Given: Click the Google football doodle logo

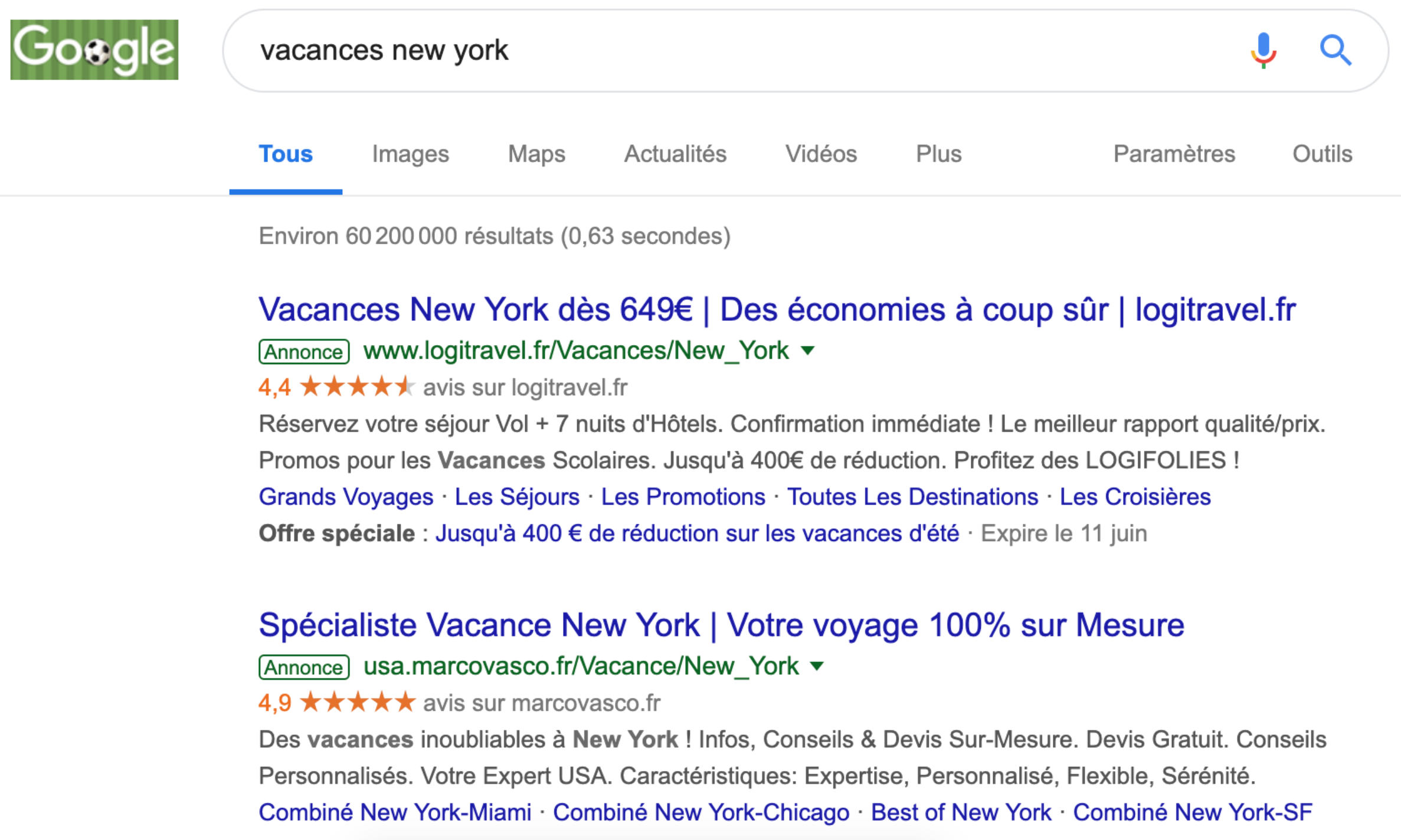Looking at the screenshot, I should (x=94, y=50).
